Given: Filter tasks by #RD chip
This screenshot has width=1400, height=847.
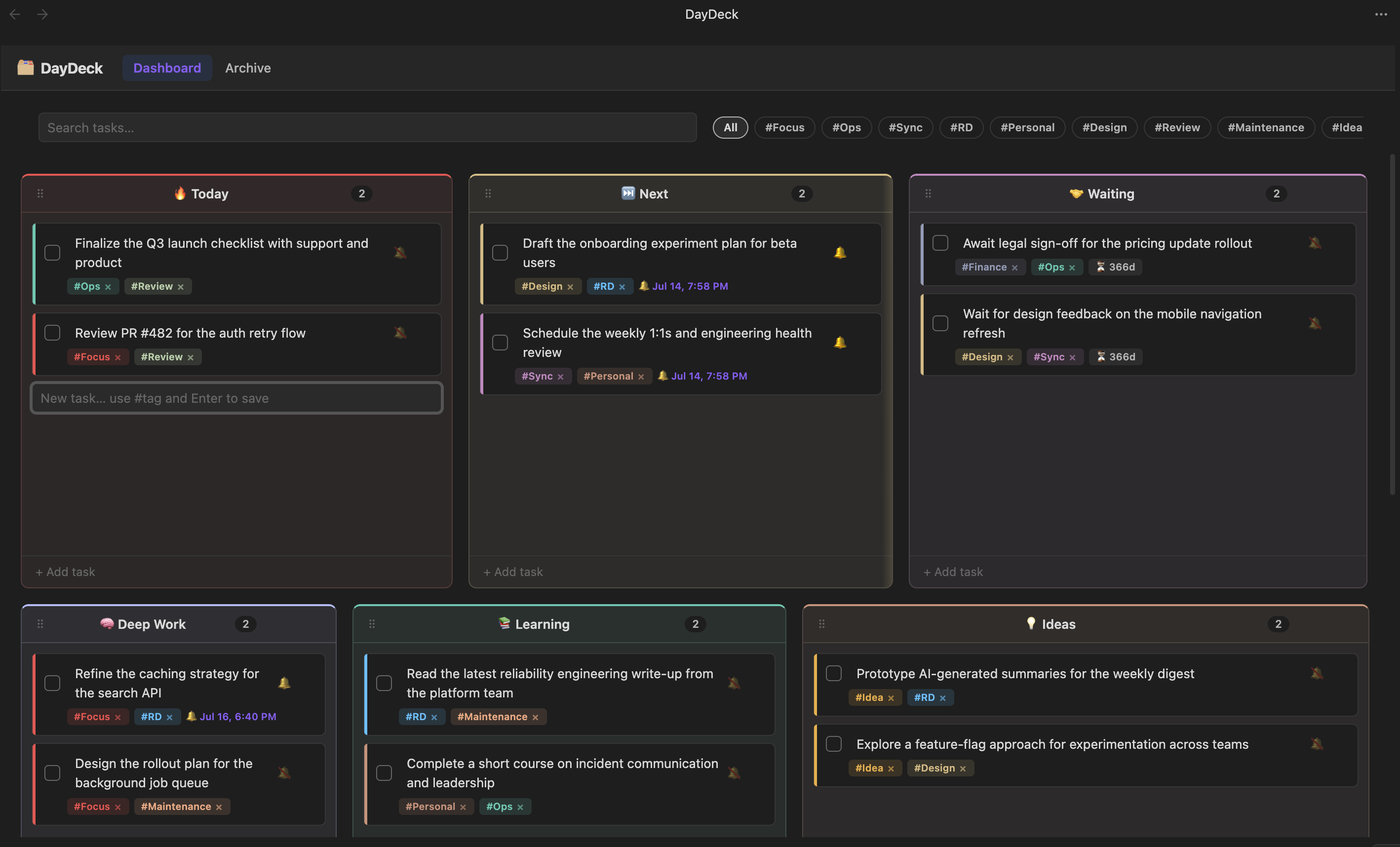Looking at the screenshot, I should (x=961, y=127).
